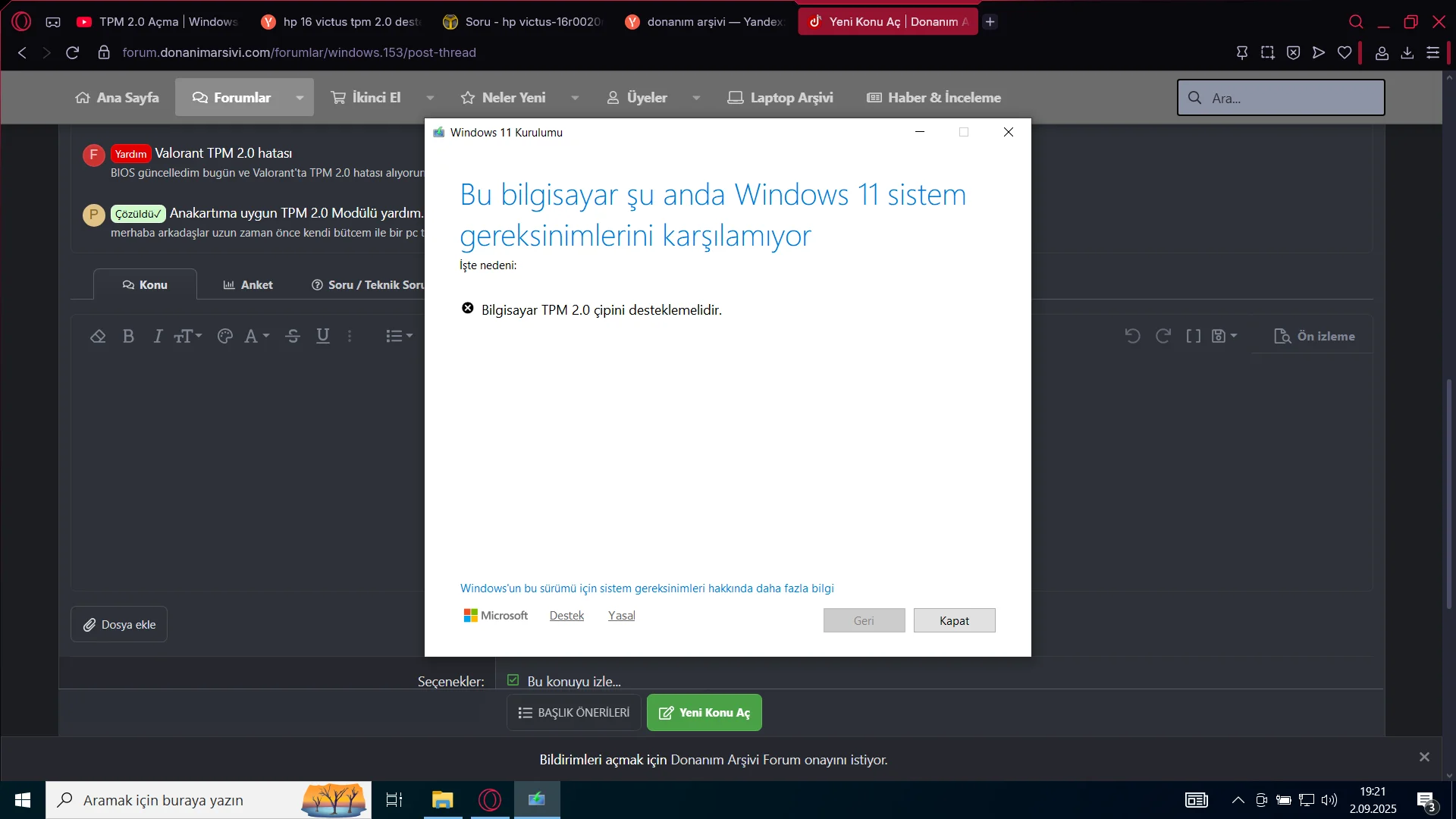The height and width of the screenshot is (819, 1456).
Task: Open the Destek link in the setup dialog
Action: click(566, 615)
